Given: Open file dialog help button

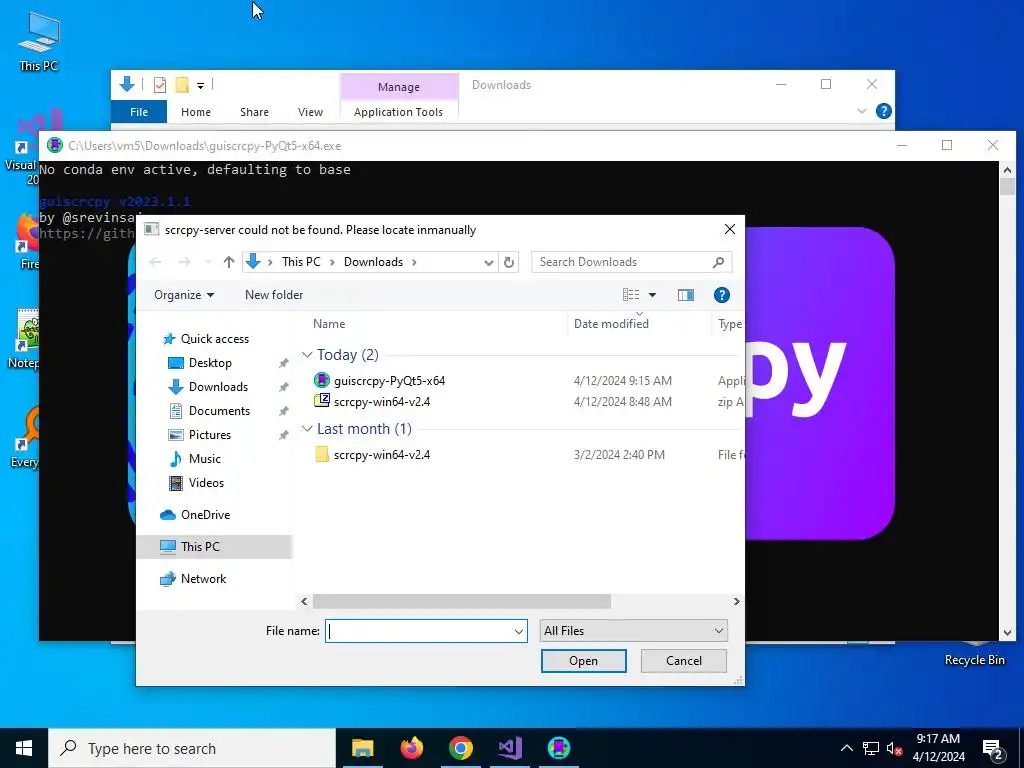Looking at the screenshot, I should 722,295.
